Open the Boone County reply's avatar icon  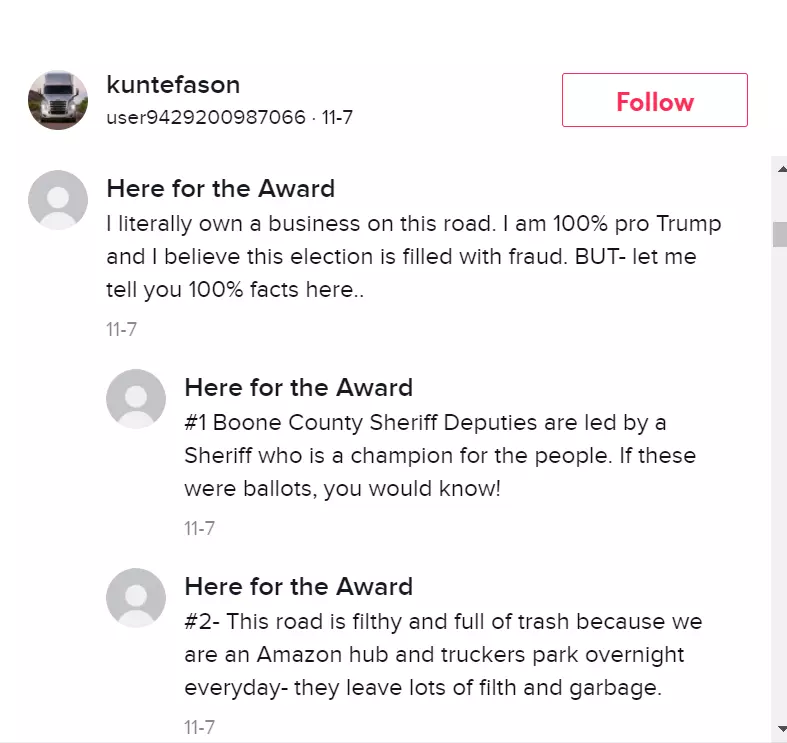136,399
